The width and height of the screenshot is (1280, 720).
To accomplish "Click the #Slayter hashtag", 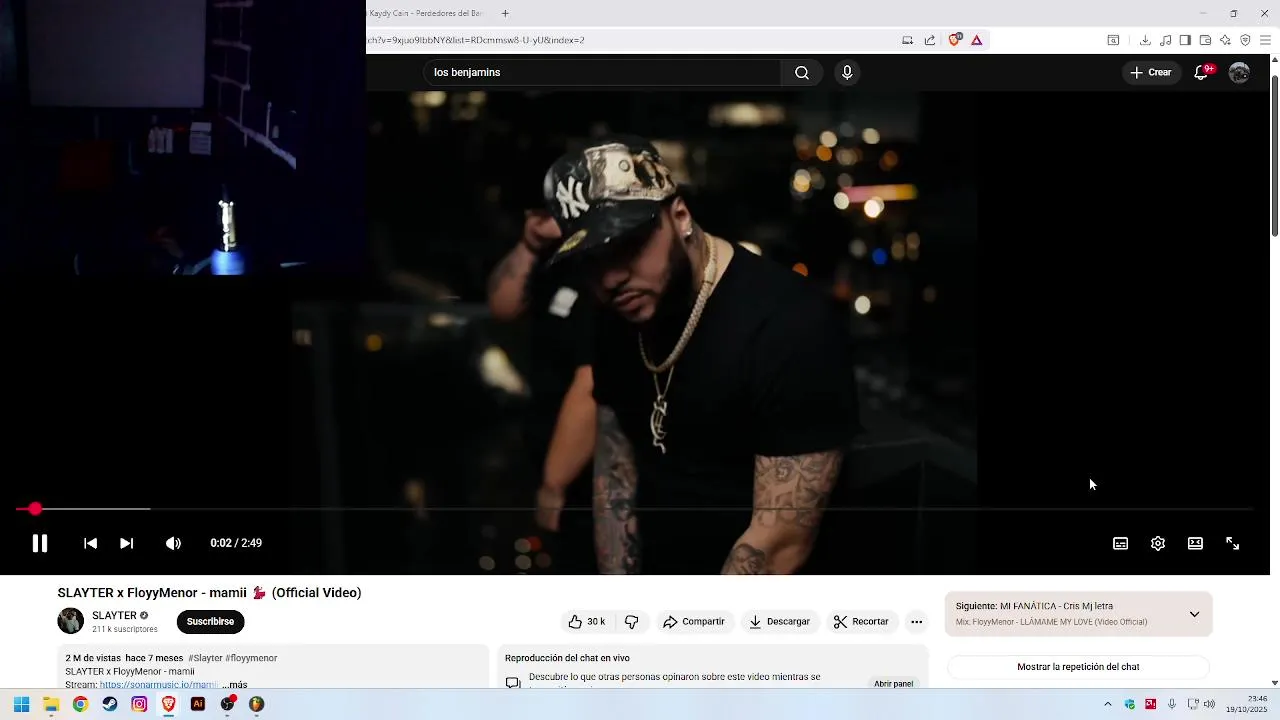I will coord(205,658).
